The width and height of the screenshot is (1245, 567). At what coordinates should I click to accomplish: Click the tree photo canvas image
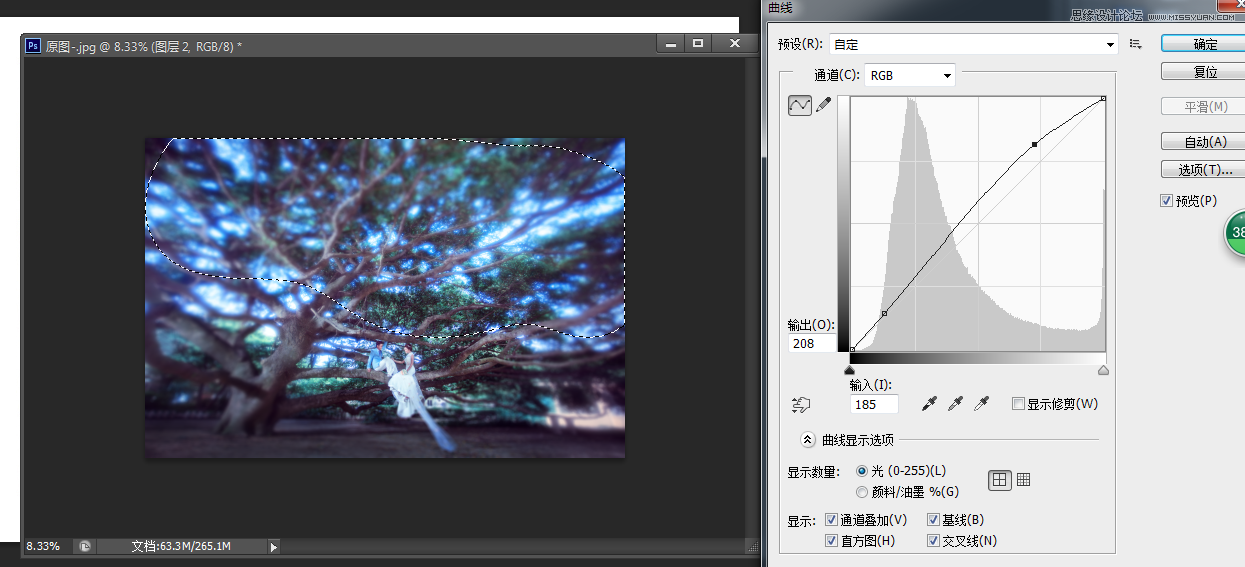click(385, 298)
